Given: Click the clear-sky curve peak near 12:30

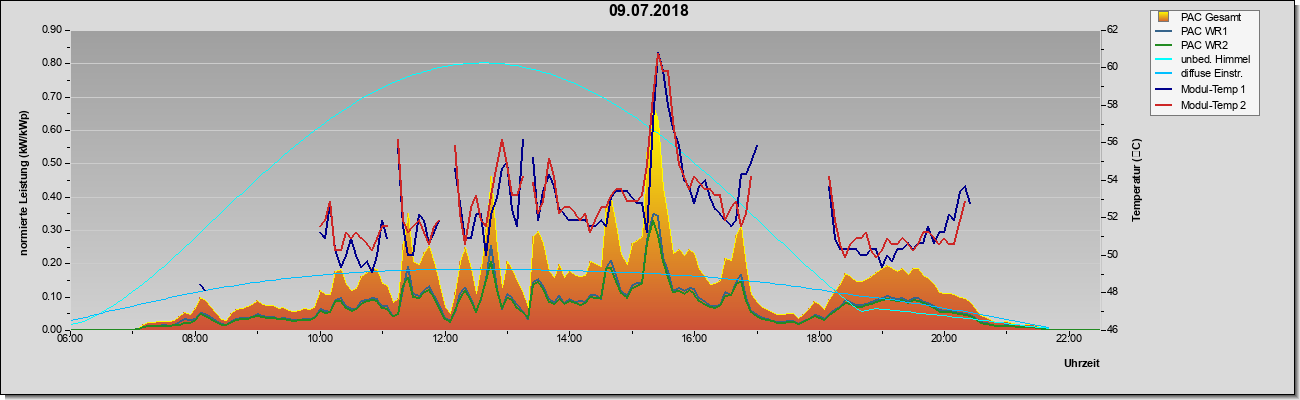Looking at the screenshot, I should 484,63.
